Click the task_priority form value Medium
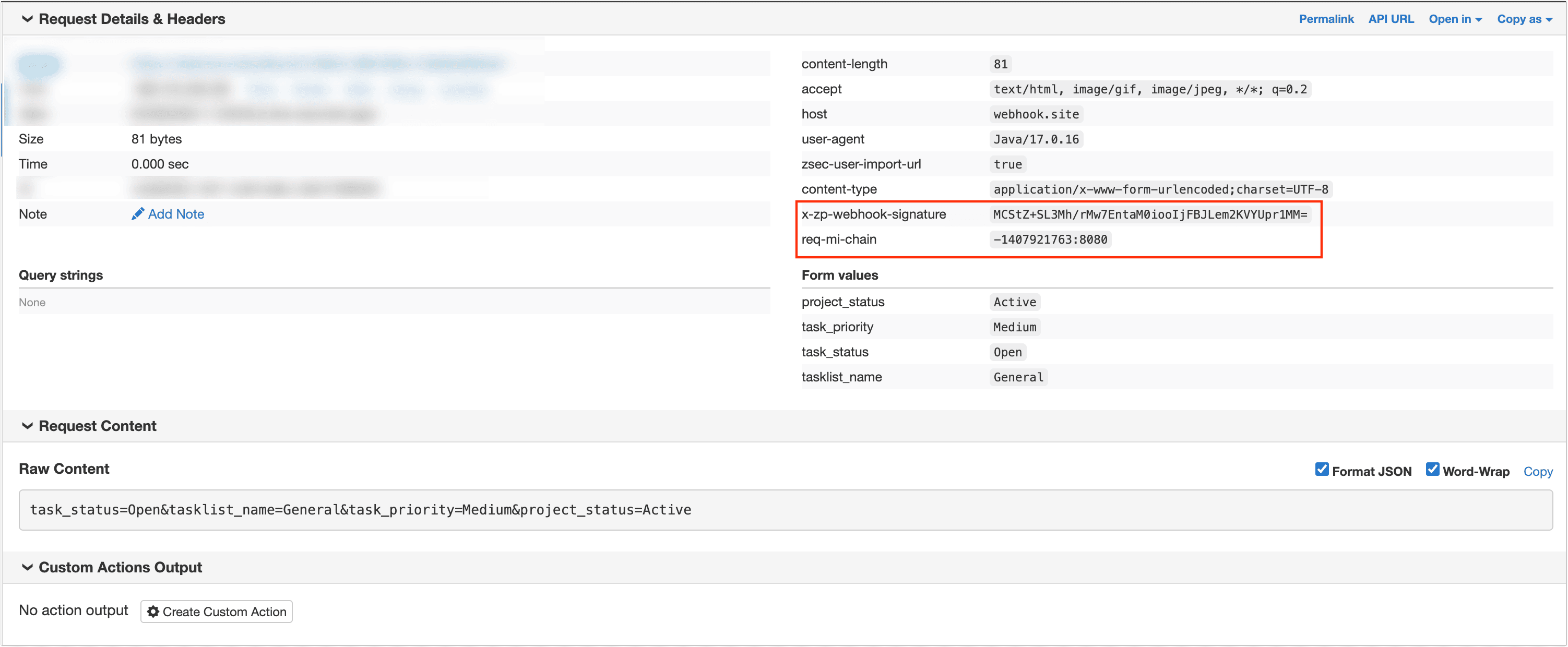The height and width of the screenshot is (647, 1568). tap(1014, 327)
